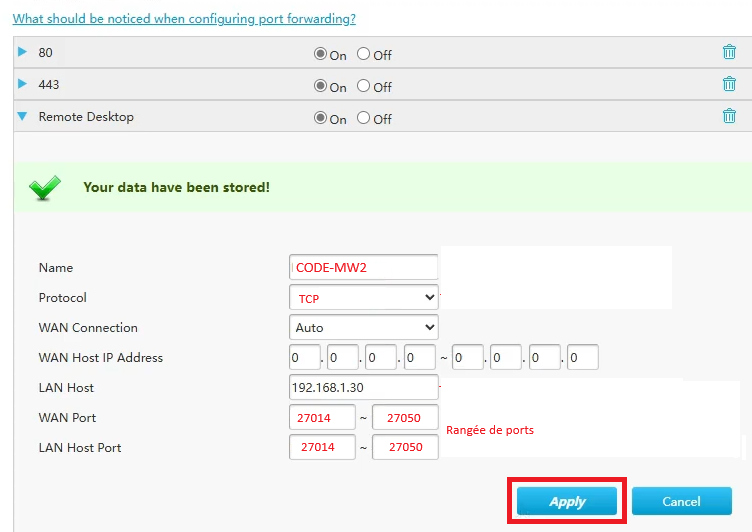
Task: Click the Apply button
Action: 567,501
